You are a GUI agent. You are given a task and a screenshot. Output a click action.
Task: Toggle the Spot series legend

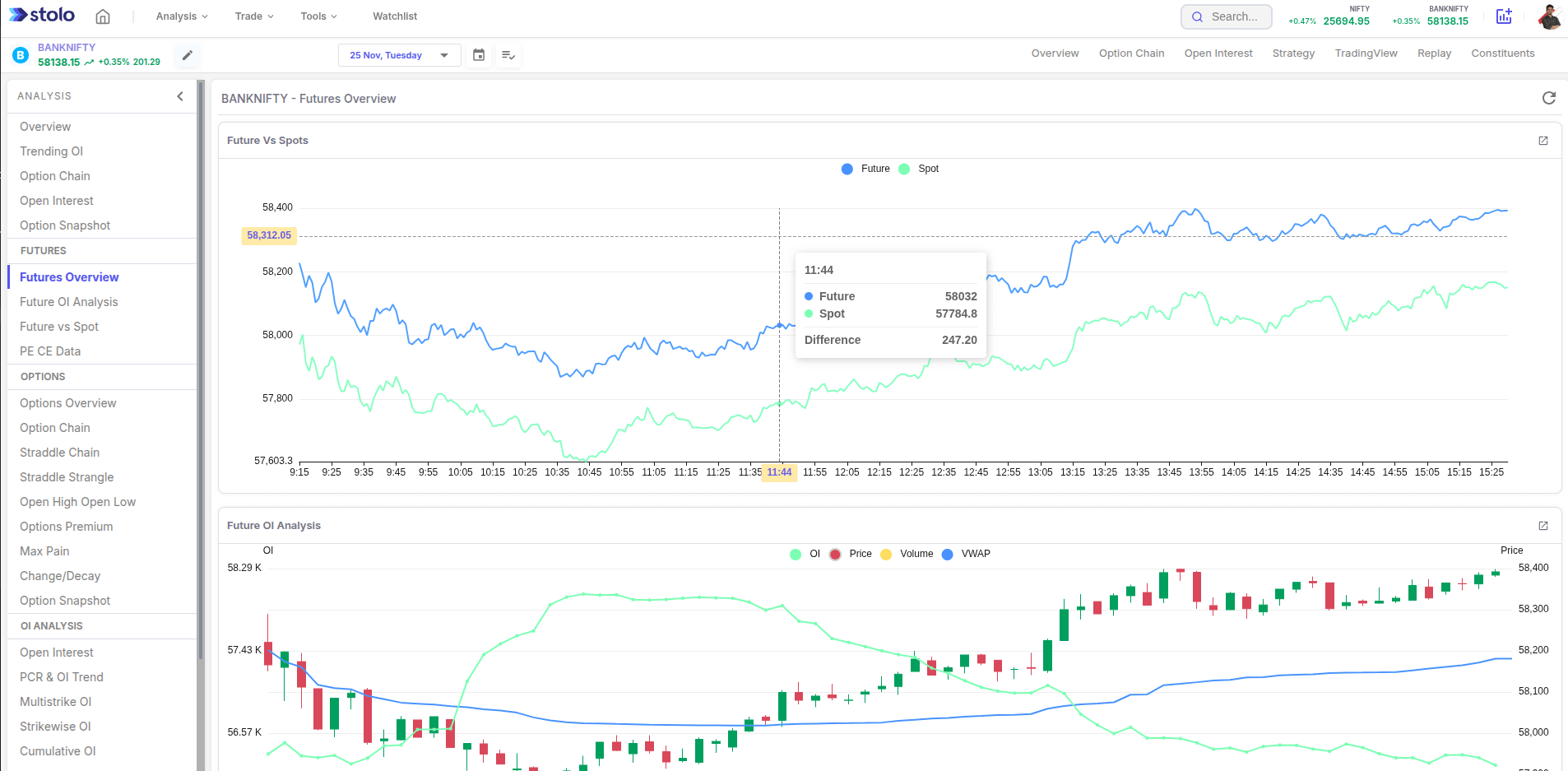(x=920, y=169)
